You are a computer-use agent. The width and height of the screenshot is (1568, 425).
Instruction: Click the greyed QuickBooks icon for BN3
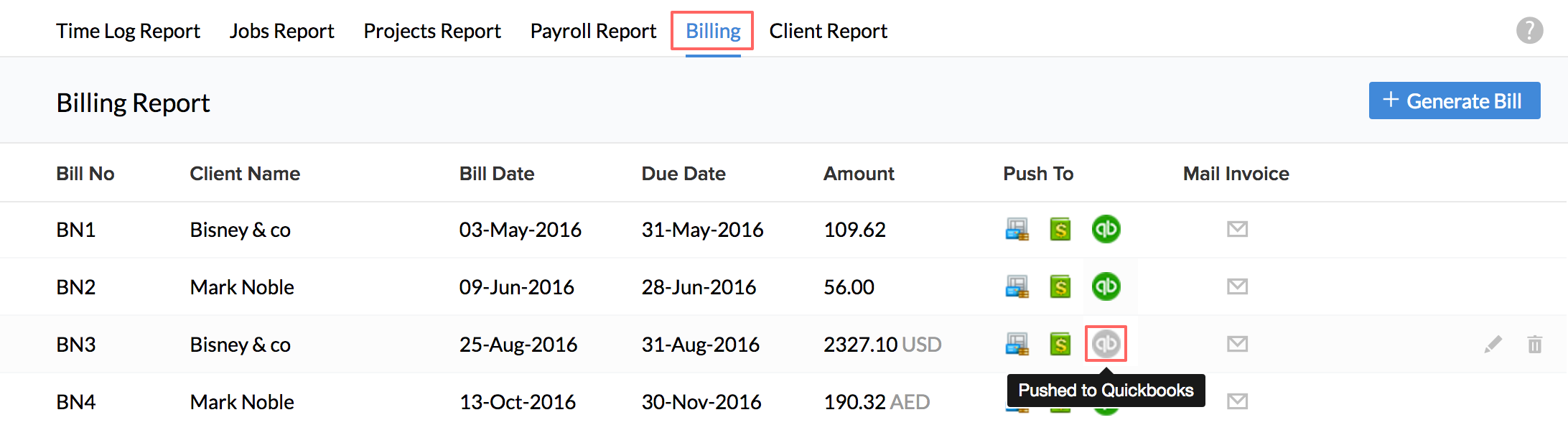[1106, 344]
